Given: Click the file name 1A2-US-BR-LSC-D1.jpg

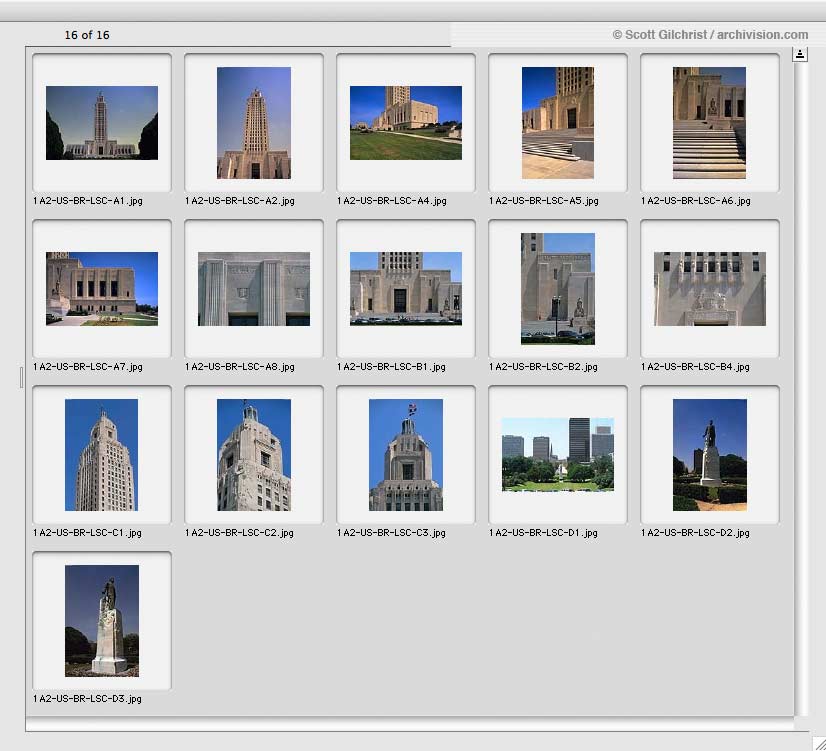Looking at the screenshot, I should 543,532.
